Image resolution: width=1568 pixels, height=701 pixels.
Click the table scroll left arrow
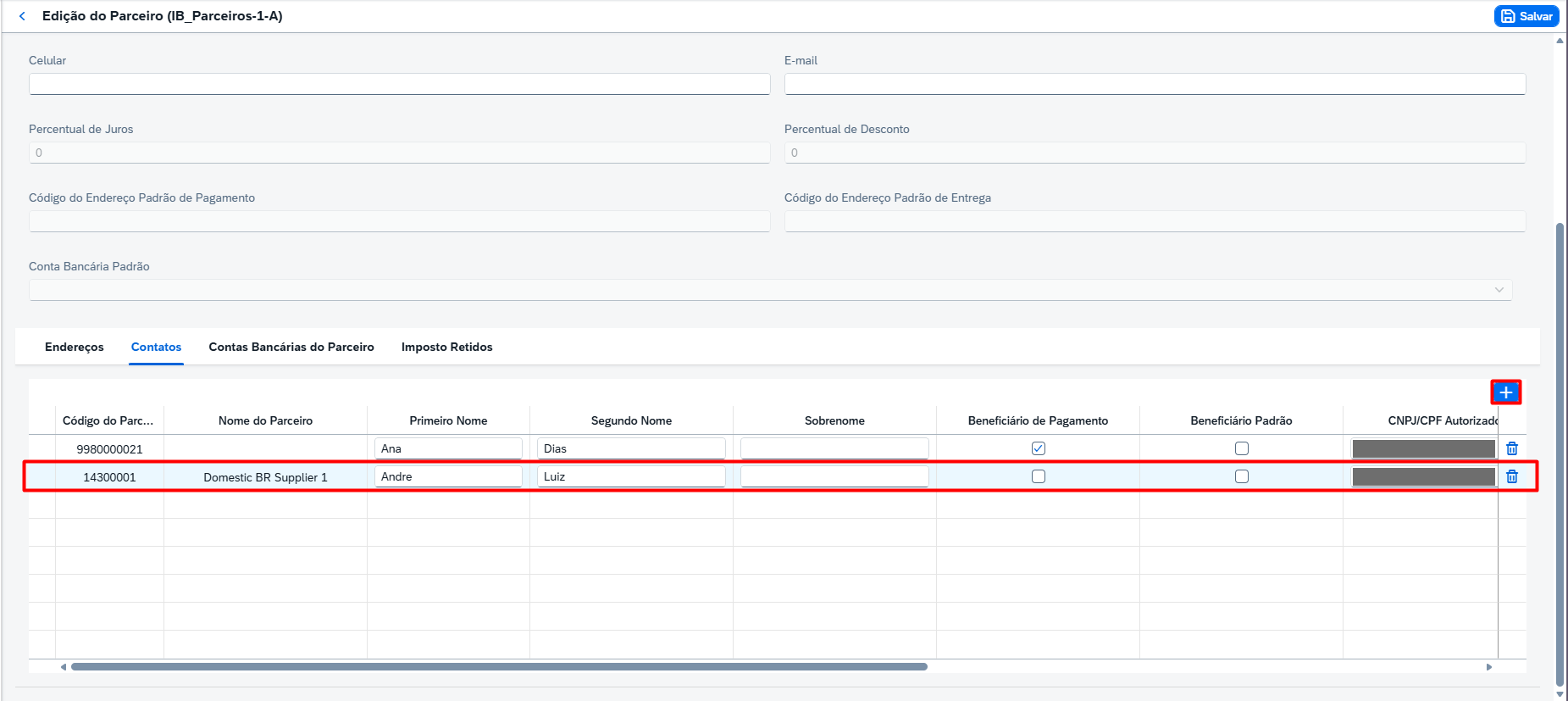[64, 667]
